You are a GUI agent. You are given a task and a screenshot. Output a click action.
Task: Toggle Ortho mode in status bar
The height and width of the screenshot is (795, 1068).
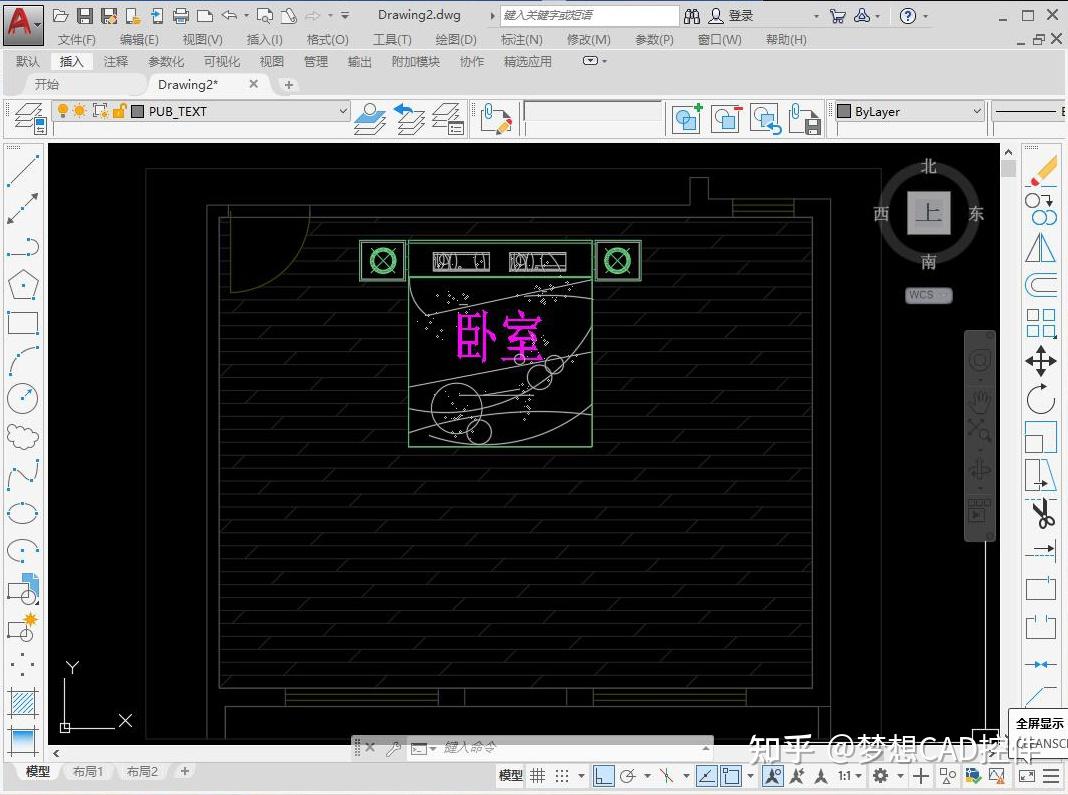point(603,776)
